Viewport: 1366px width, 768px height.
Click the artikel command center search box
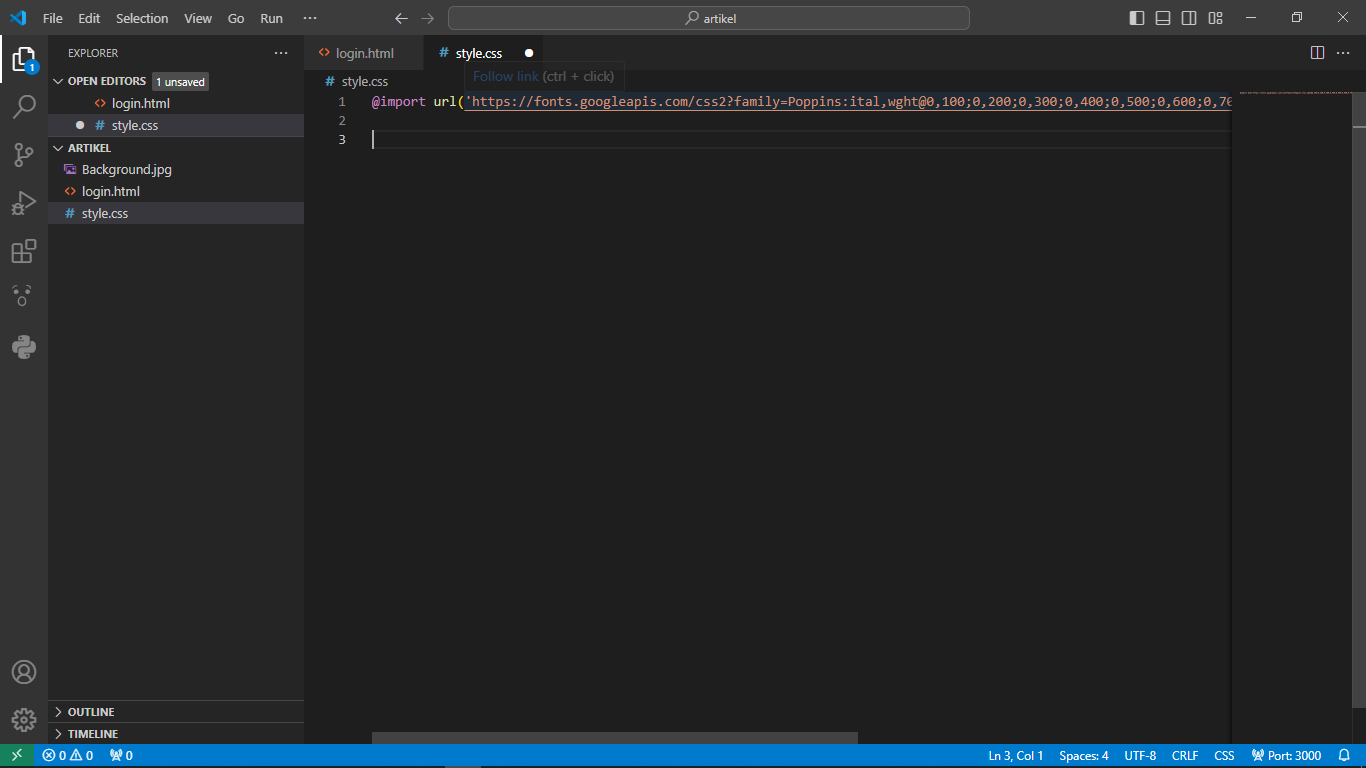pos(709,18)
